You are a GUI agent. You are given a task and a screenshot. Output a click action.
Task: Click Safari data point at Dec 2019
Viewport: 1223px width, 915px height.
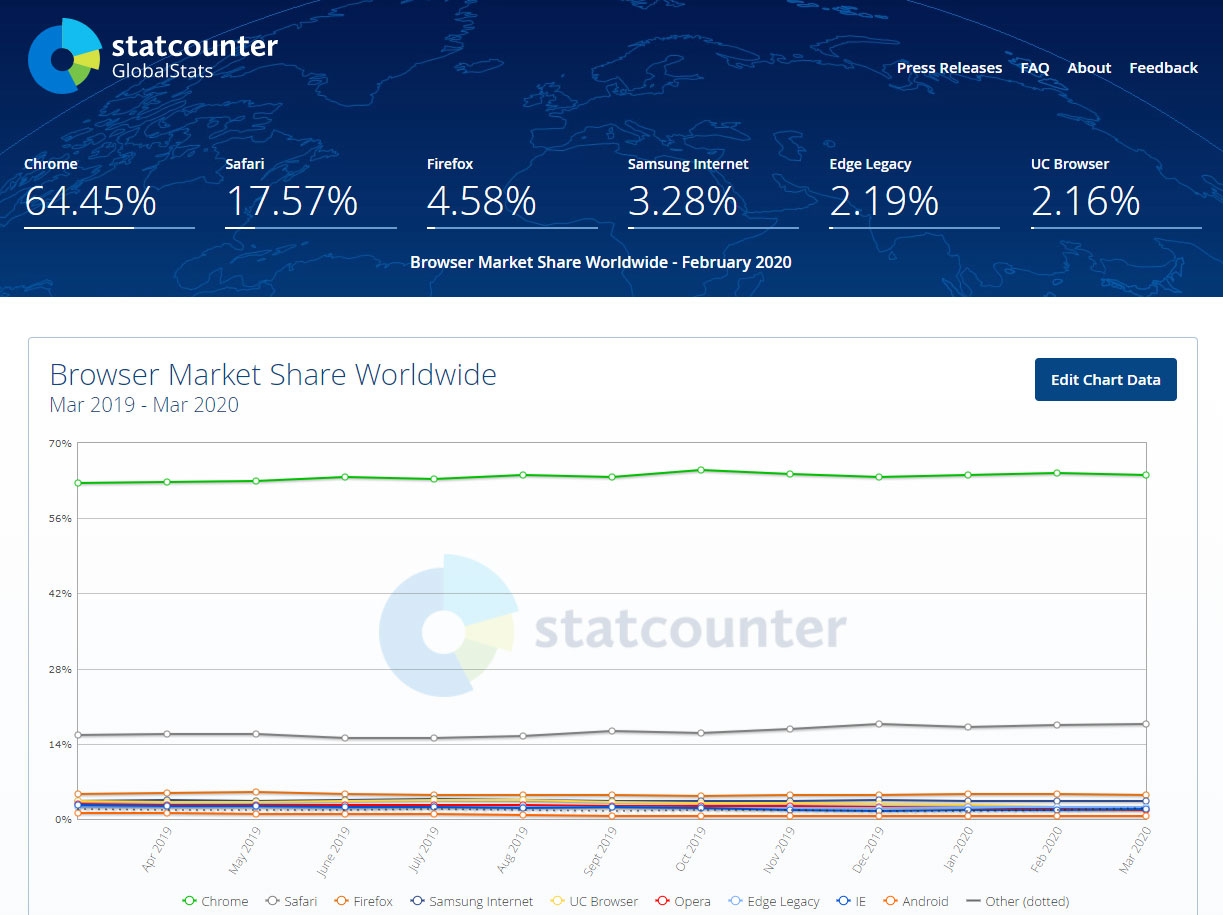coord(879,724)
